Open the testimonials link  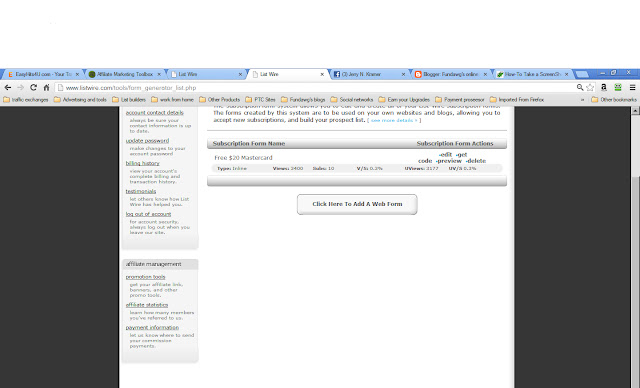coord(141,191)
